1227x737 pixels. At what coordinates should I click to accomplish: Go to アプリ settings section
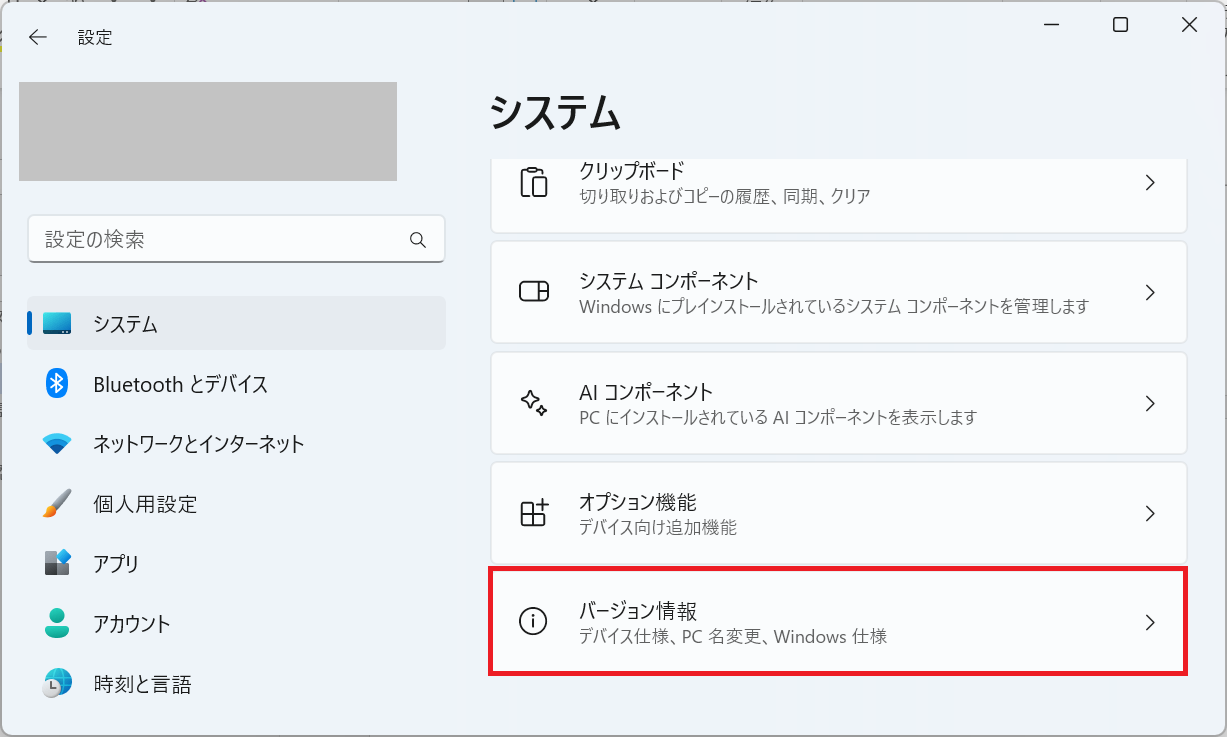tap(236, 563)
